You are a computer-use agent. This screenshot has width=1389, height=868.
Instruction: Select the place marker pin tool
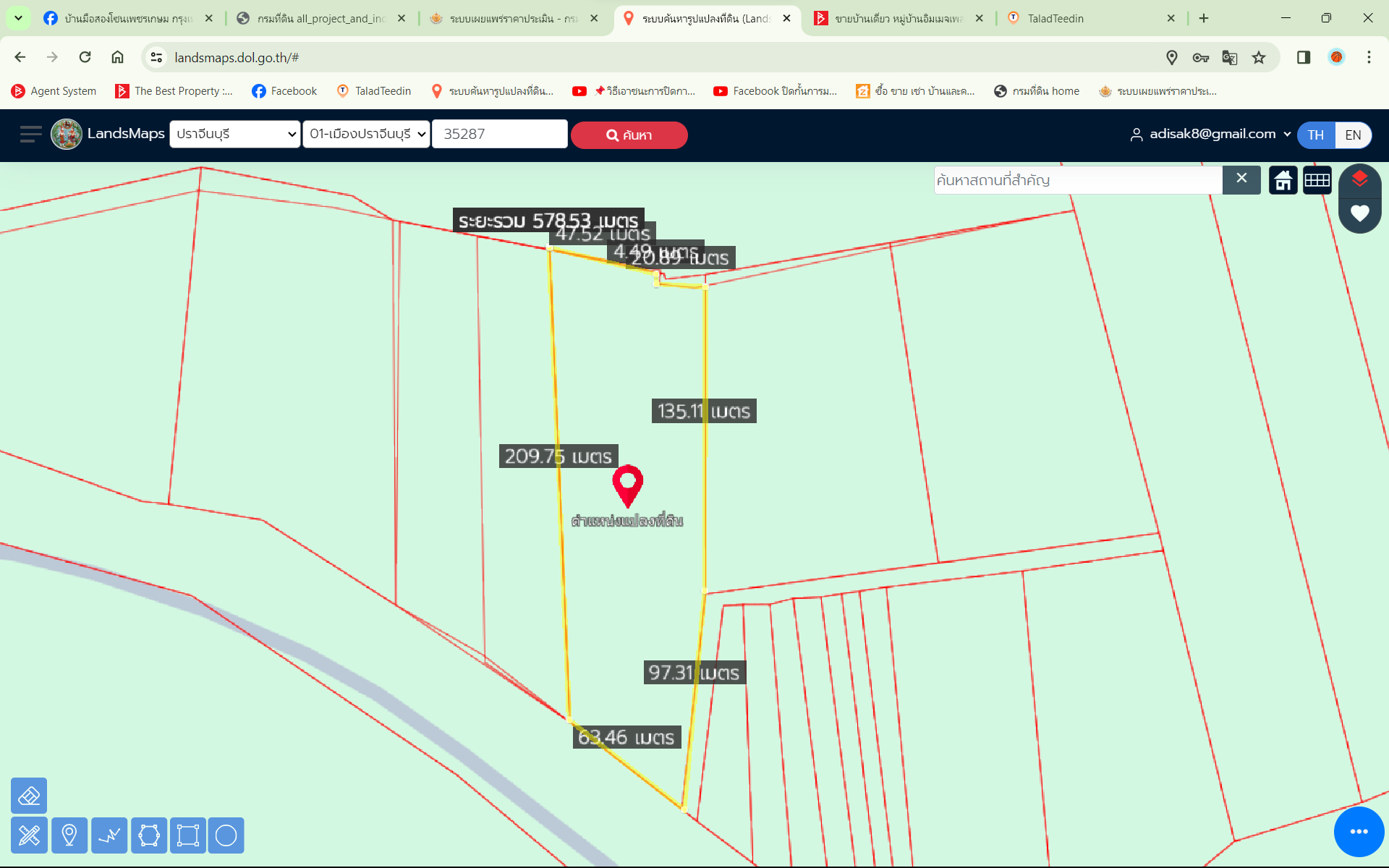pyautogui.click(x=69, y=835)
